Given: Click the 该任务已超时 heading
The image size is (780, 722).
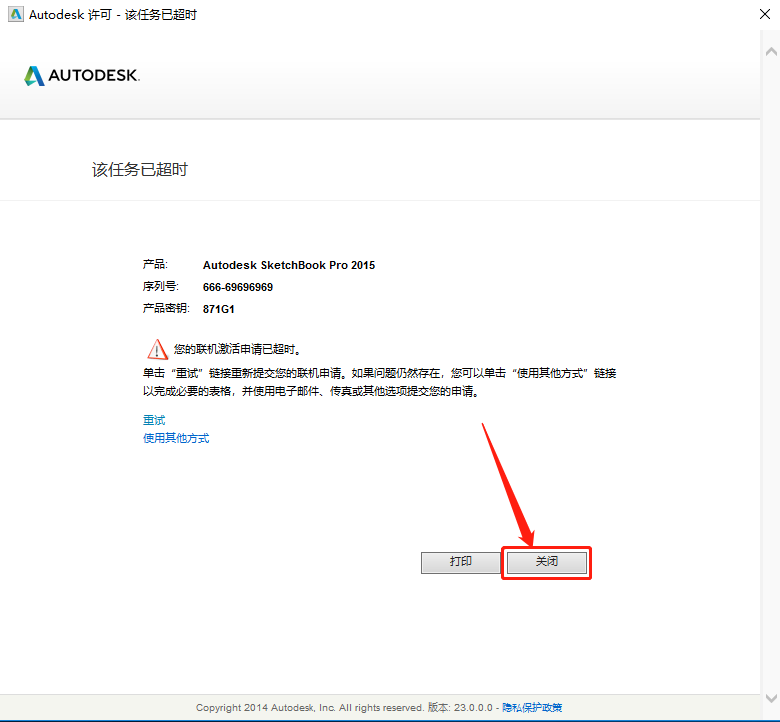Looking at the screenshot, I should tap(140, 170).
